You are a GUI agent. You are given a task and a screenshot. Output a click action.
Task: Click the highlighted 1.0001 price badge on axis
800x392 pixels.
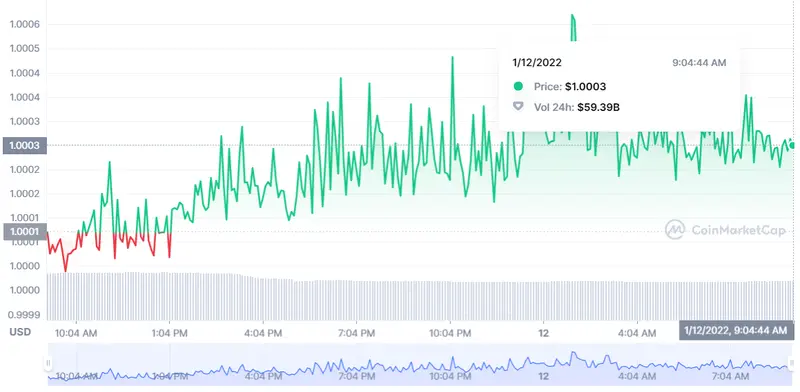coord(24,232)
